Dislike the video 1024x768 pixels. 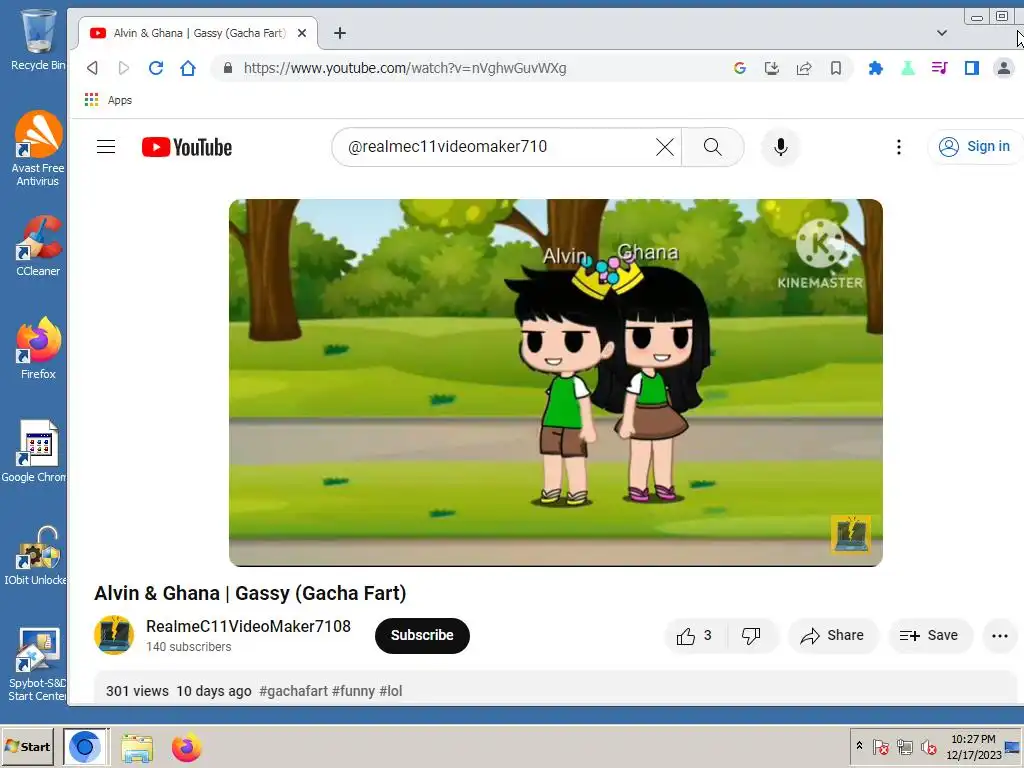pos(751,635)
